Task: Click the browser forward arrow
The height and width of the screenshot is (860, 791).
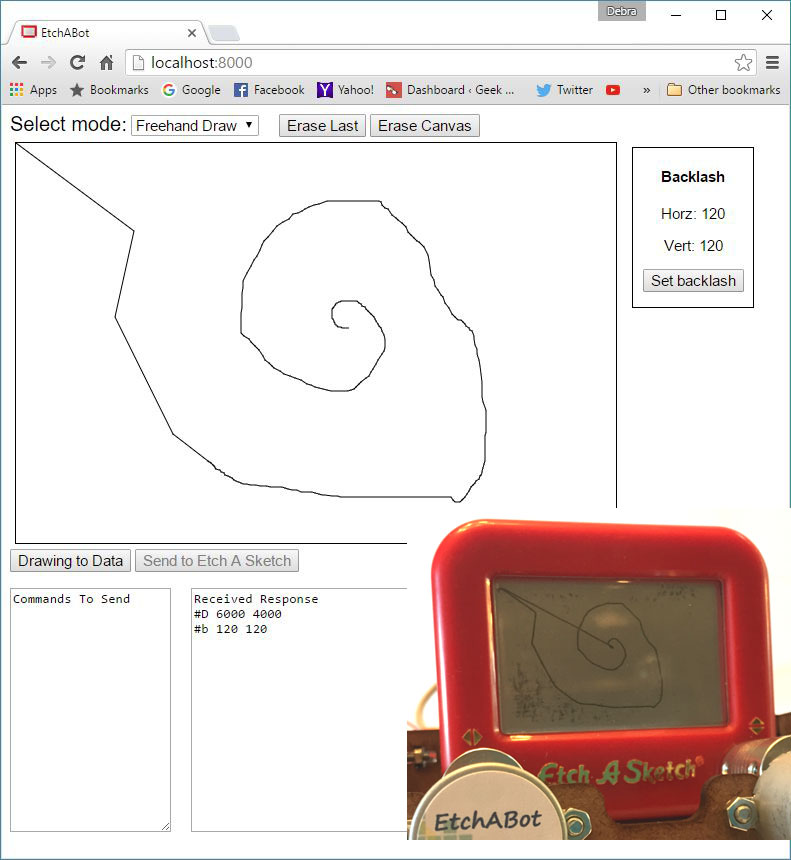Action: (x=48, y=63)
